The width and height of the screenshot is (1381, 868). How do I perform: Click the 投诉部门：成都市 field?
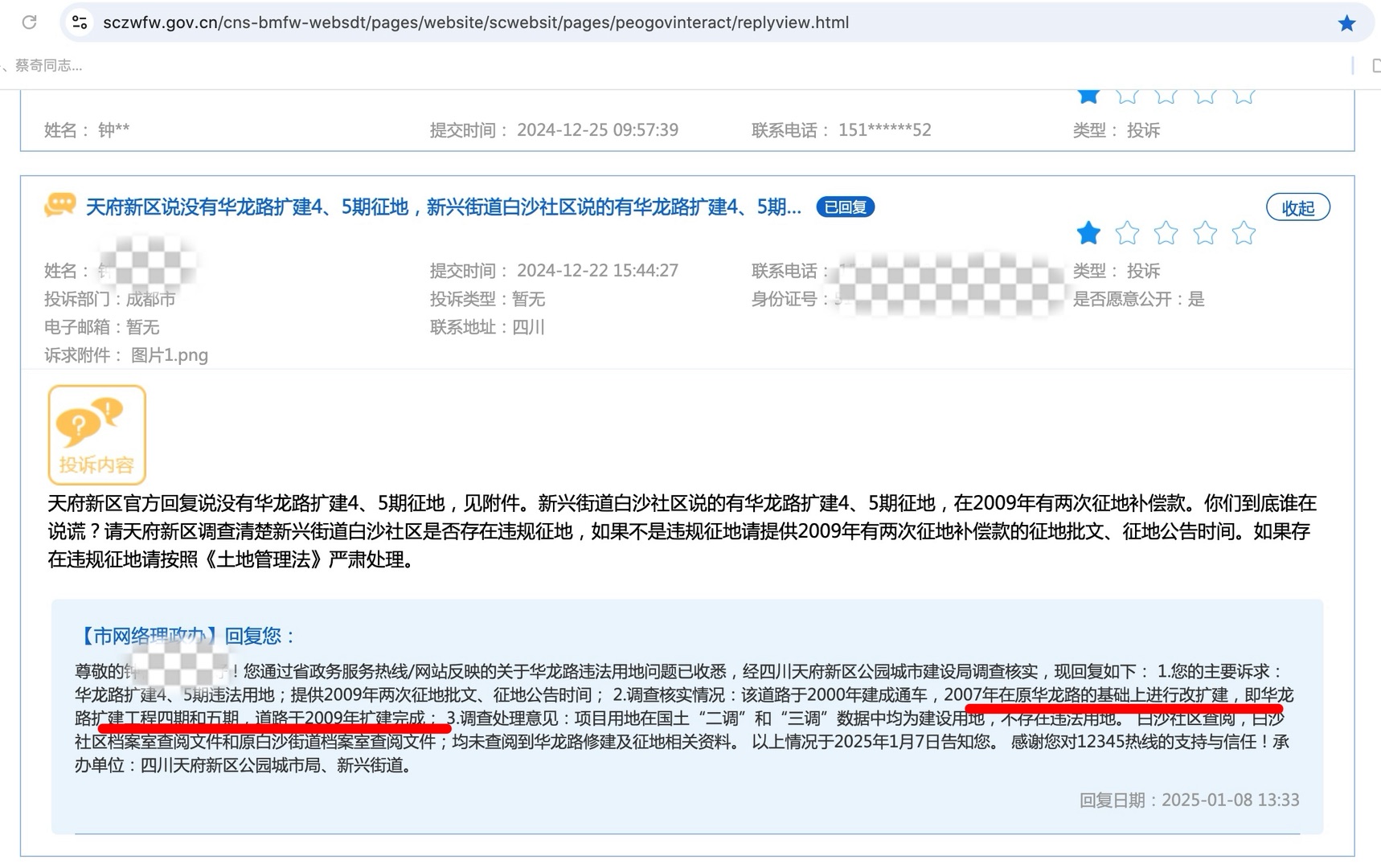[110, 299]
